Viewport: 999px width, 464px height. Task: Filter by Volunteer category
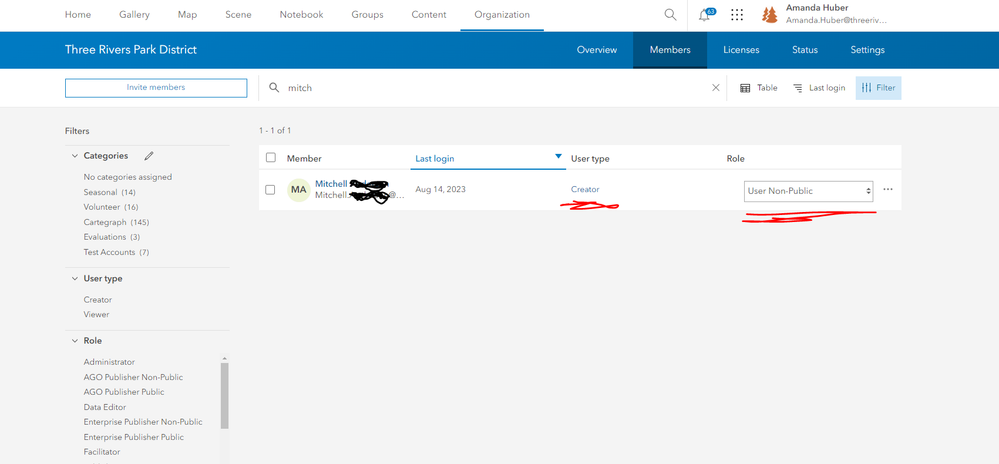(111, 207)
